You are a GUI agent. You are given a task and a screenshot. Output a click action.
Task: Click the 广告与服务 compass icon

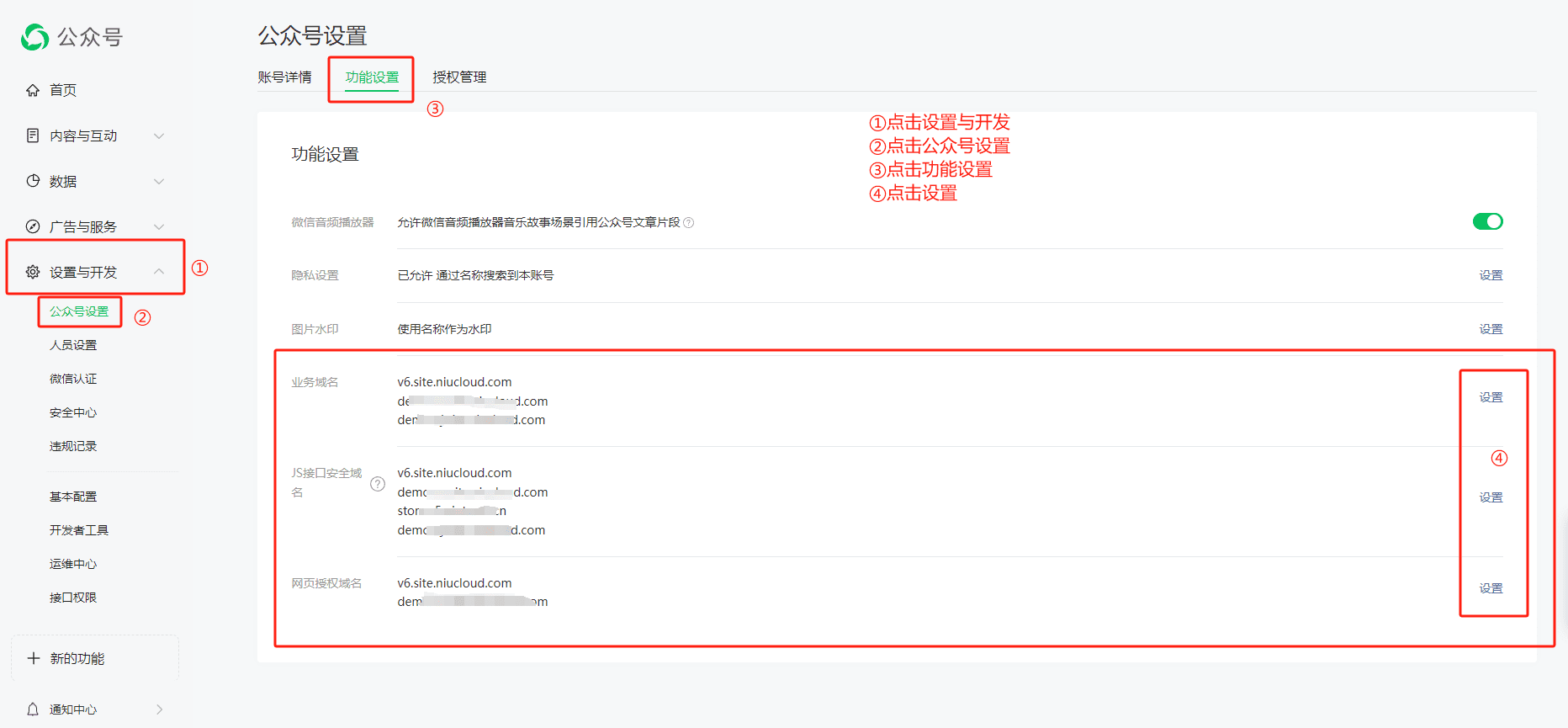pos(33,226)
